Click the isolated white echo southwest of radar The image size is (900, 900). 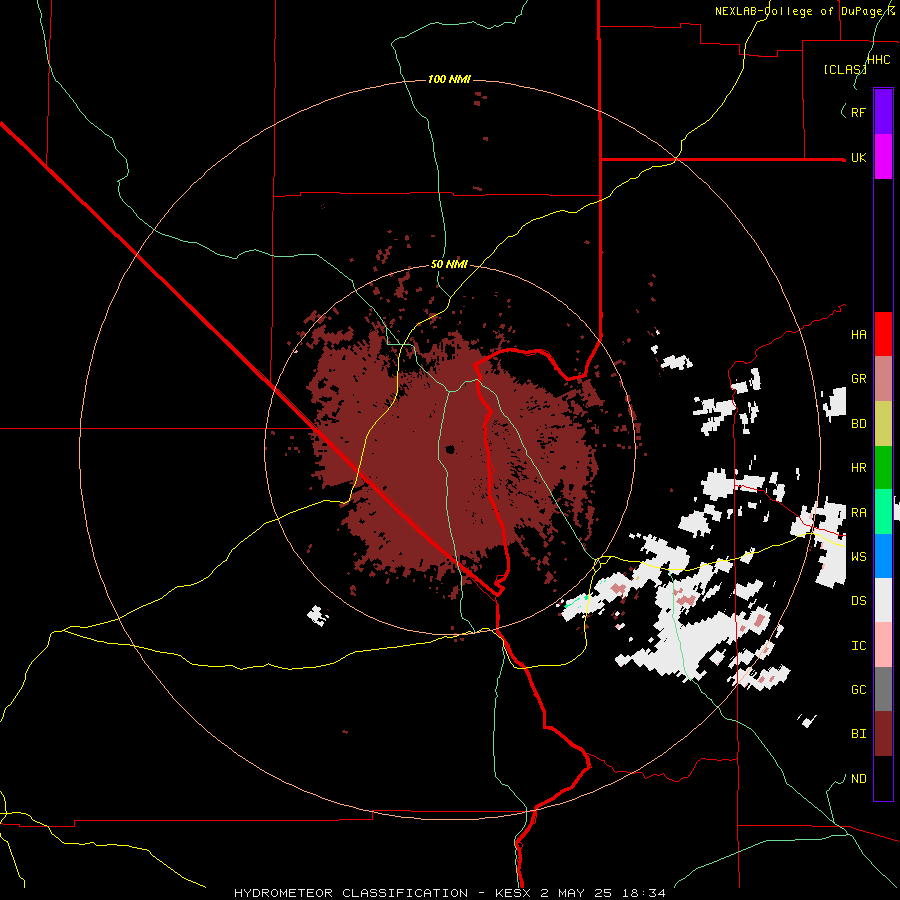tap(317, 615)
